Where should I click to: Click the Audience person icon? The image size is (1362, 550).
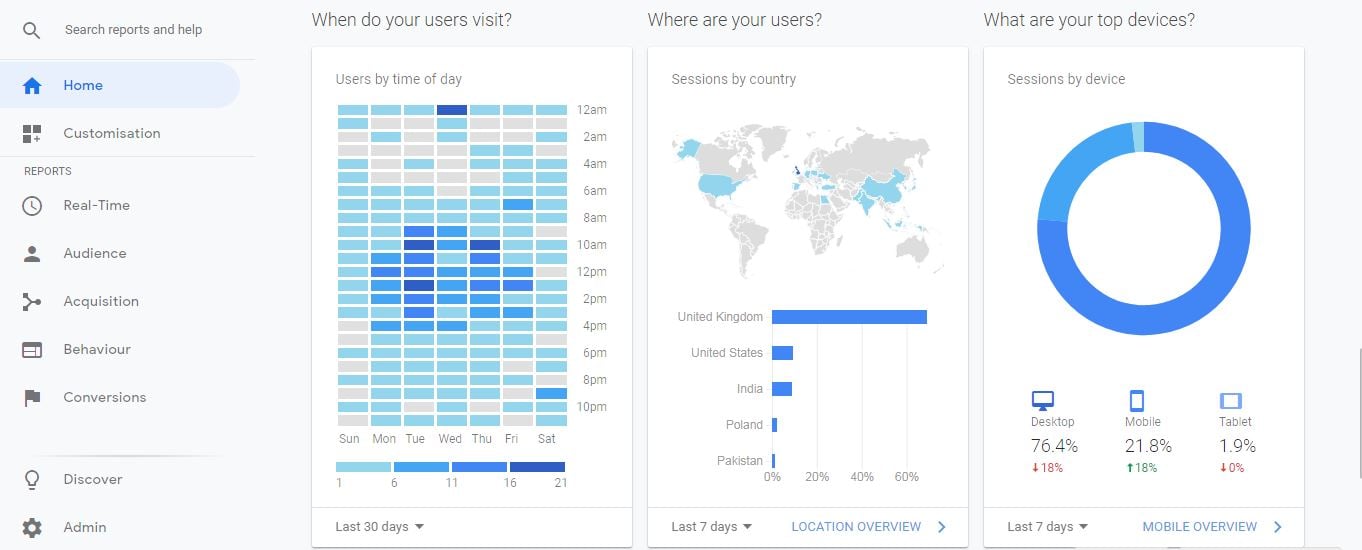point(32,254)
